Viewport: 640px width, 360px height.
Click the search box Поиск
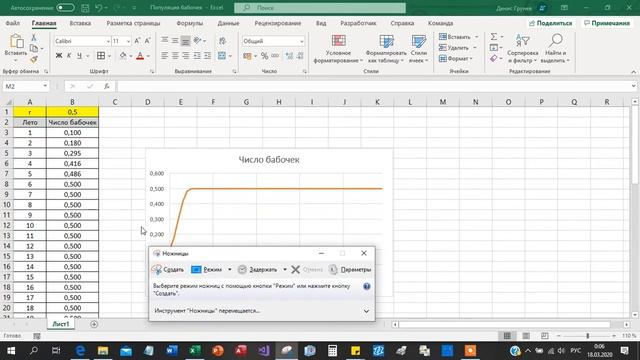pos(320,8)
